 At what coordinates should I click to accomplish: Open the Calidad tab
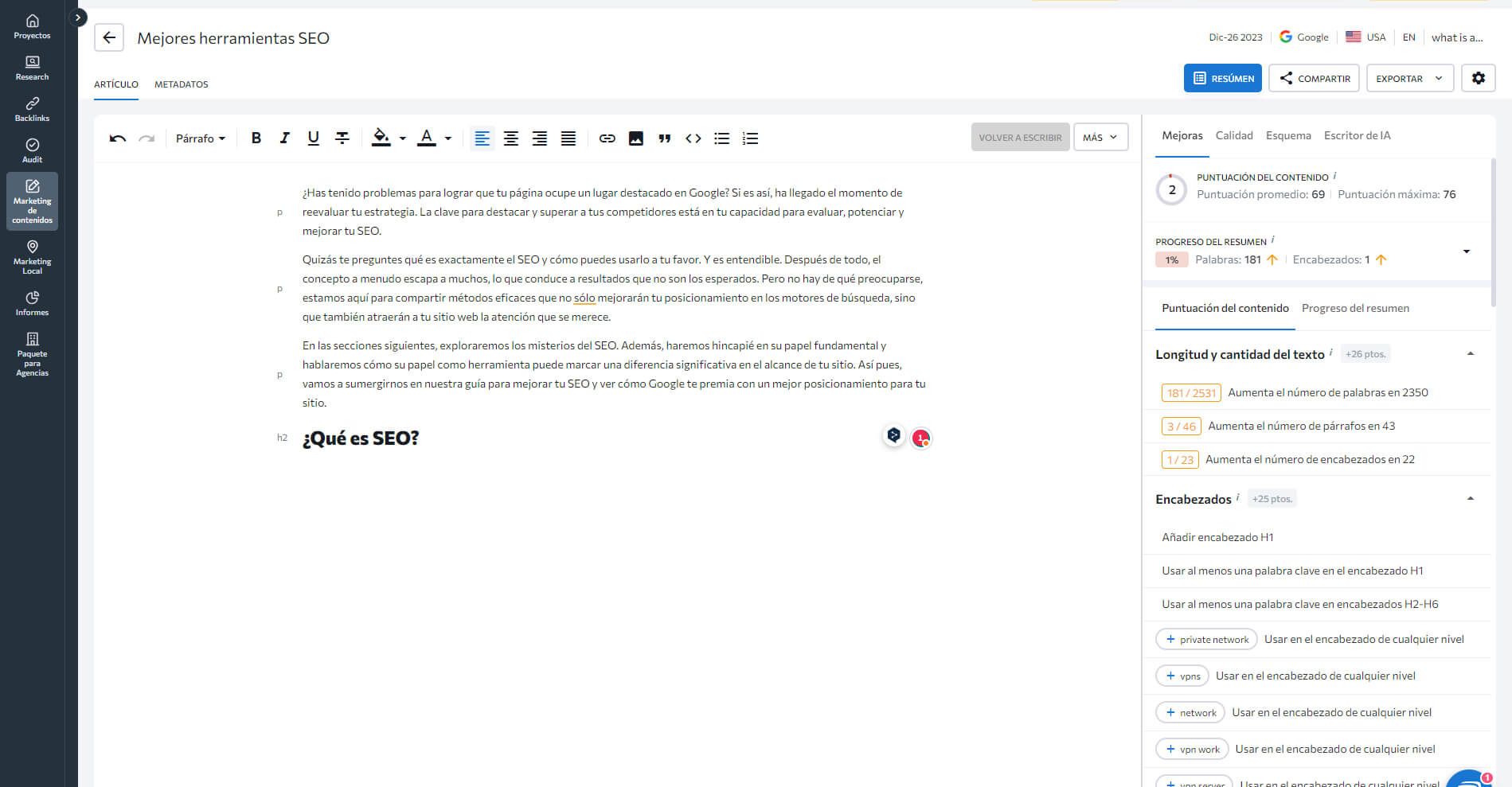(x=1234, y=135)
